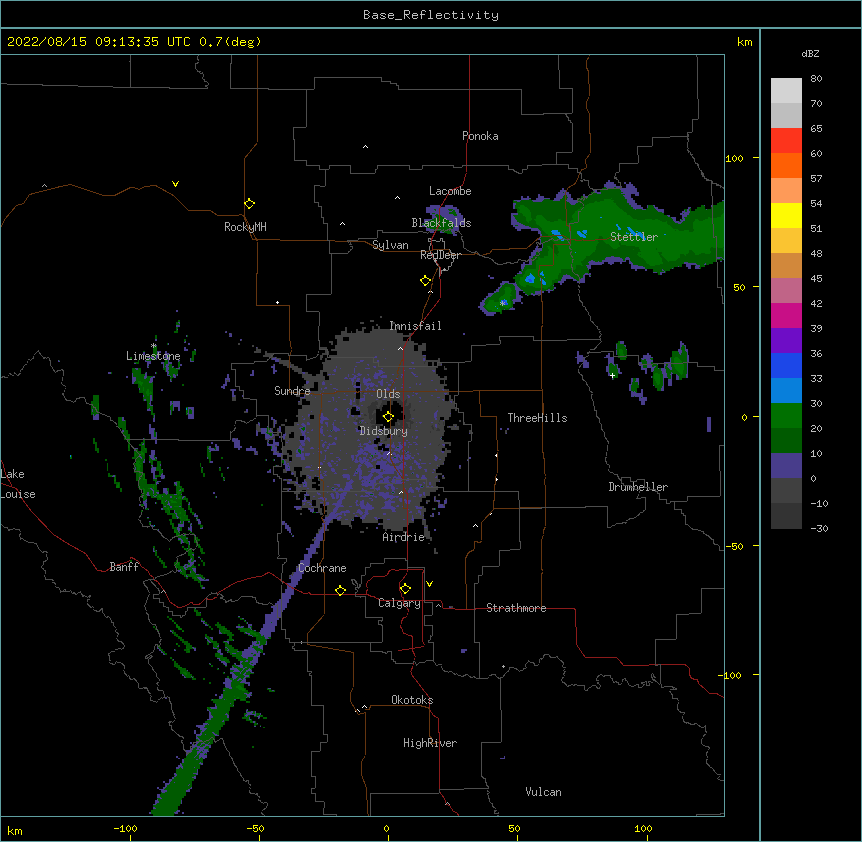This screenshot has width=862, height=842.
Task: Click the -100 tick label on bottom x-axis
Action: (125, 828)
